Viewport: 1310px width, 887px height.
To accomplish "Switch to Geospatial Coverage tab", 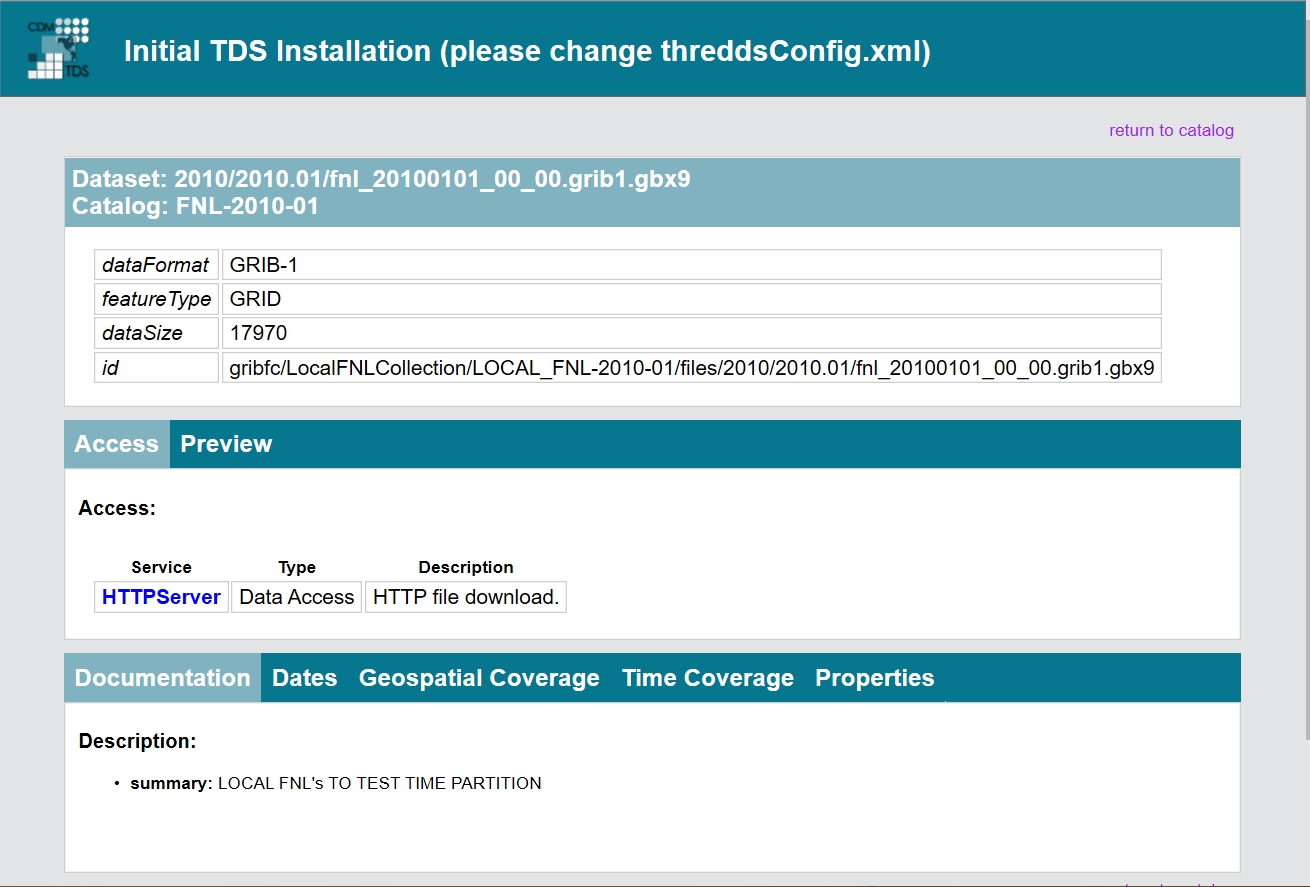I will point(479,678).
